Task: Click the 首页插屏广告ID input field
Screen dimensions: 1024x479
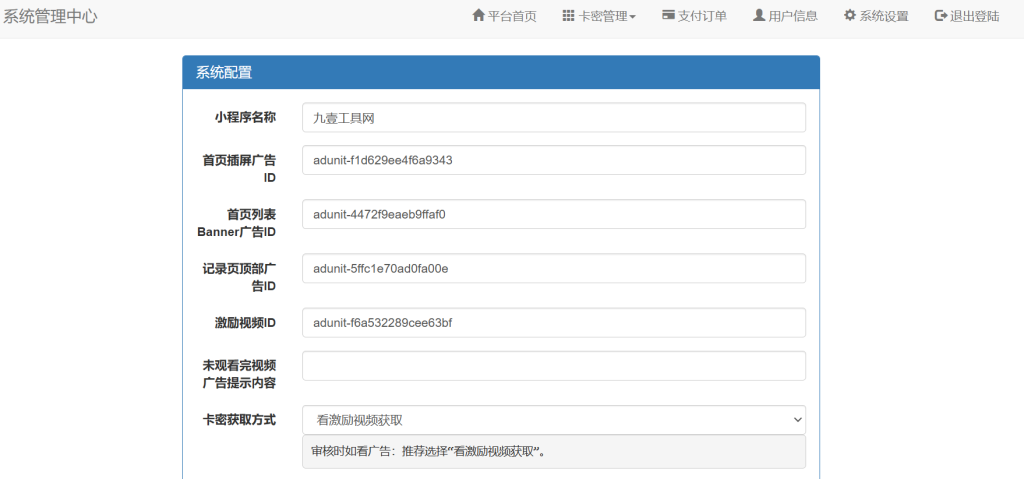Action: click(x=553, y=160)
